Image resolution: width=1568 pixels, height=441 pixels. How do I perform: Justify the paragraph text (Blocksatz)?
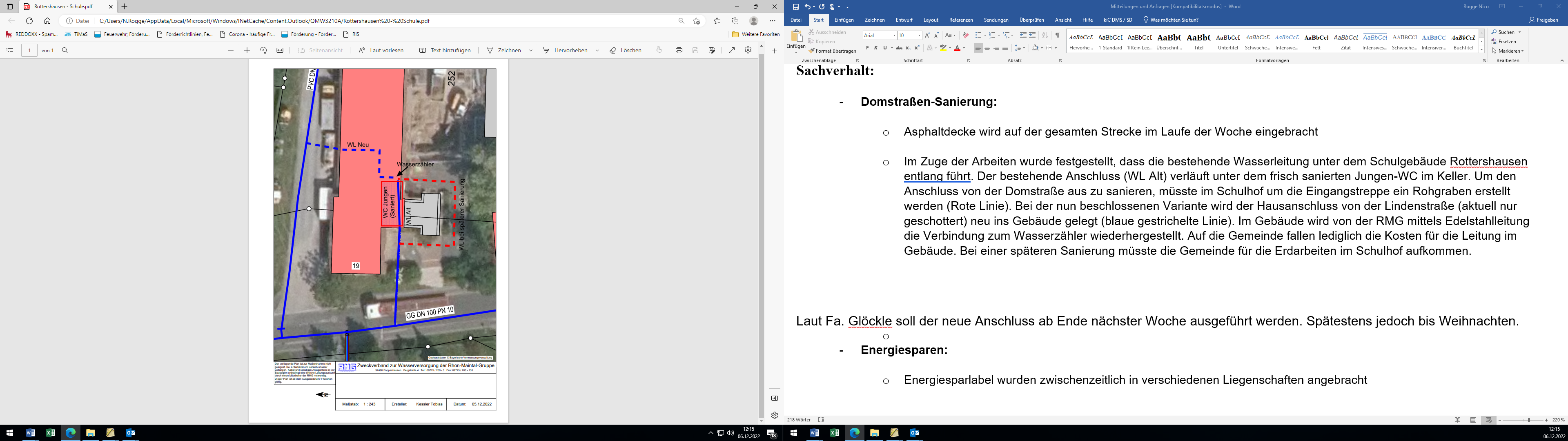point(1005,48)
